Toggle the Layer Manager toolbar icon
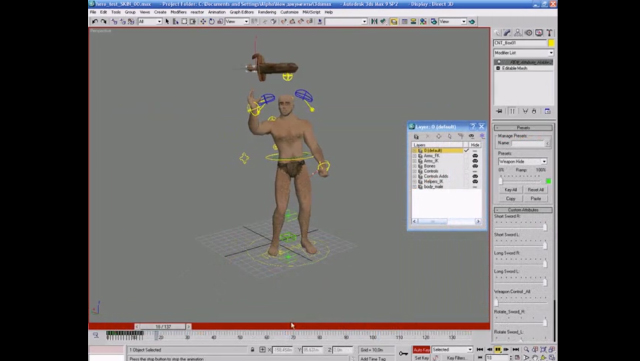 click(393, 21)
